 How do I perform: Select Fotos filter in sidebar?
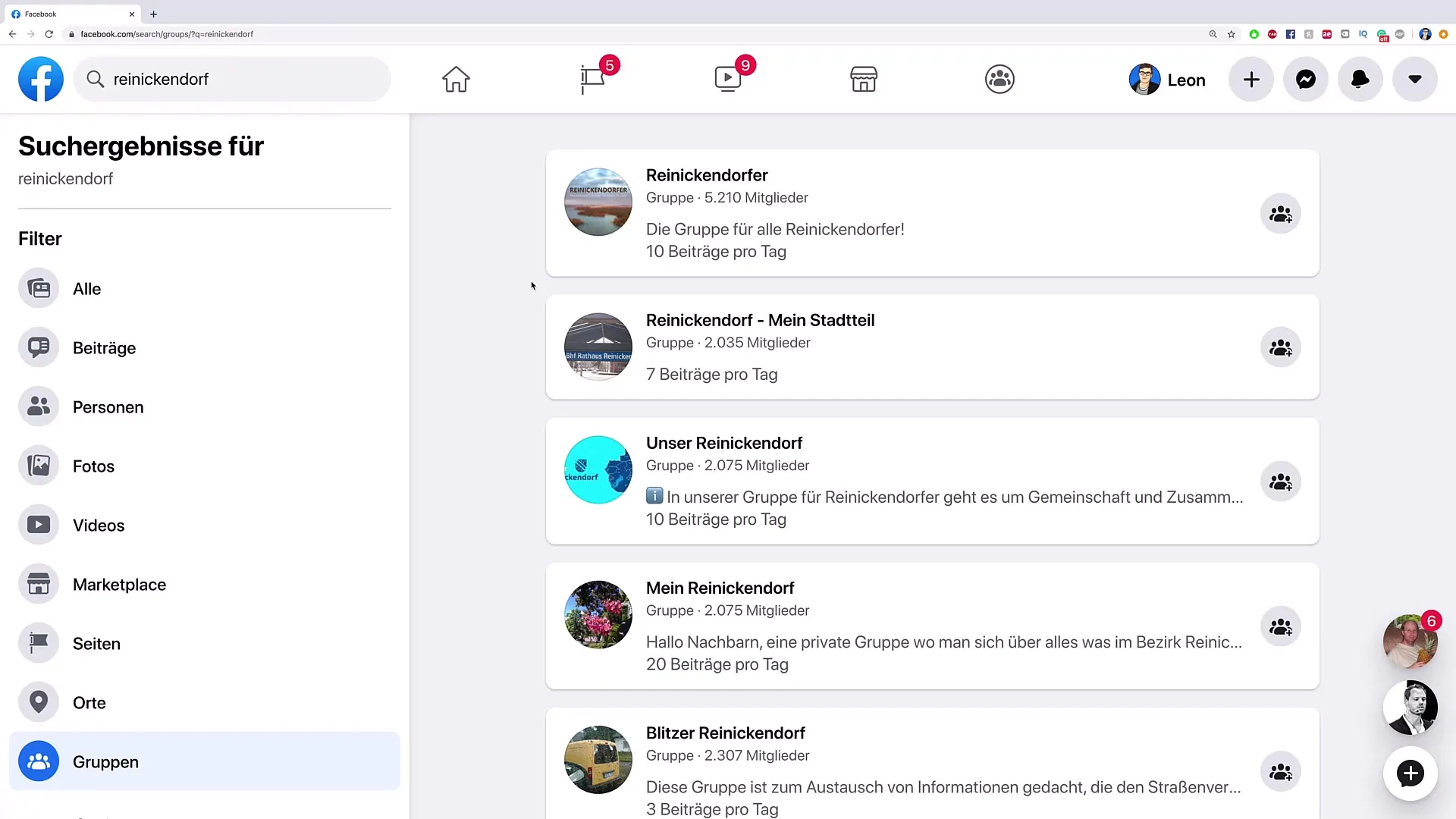click(x=93, y=467)
